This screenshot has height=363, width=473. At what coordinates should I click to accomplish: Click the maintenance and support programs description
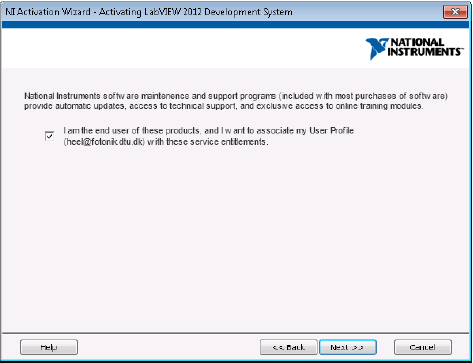point(236,101)
